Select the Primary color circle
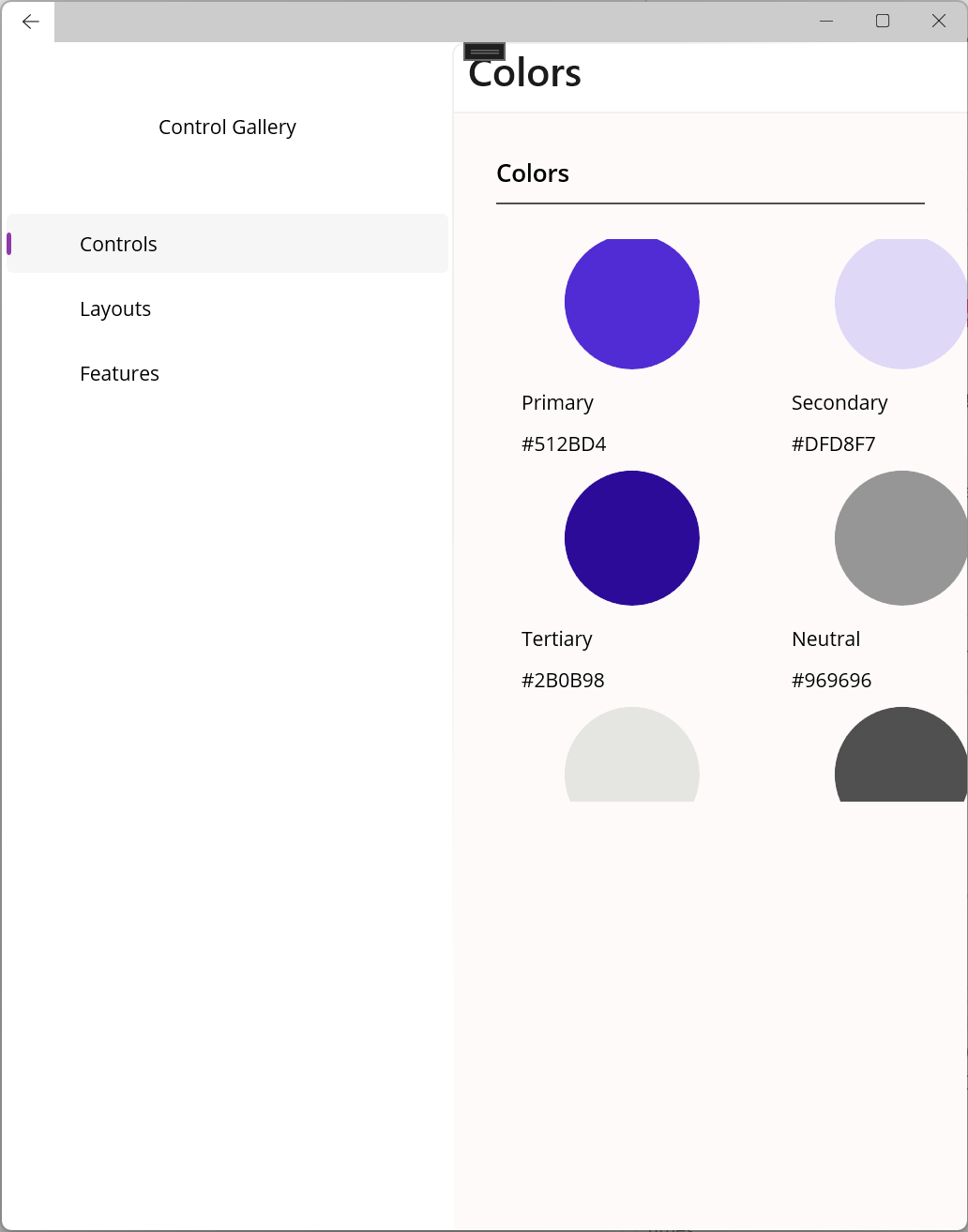The image size is (968, 1232). 632,302
